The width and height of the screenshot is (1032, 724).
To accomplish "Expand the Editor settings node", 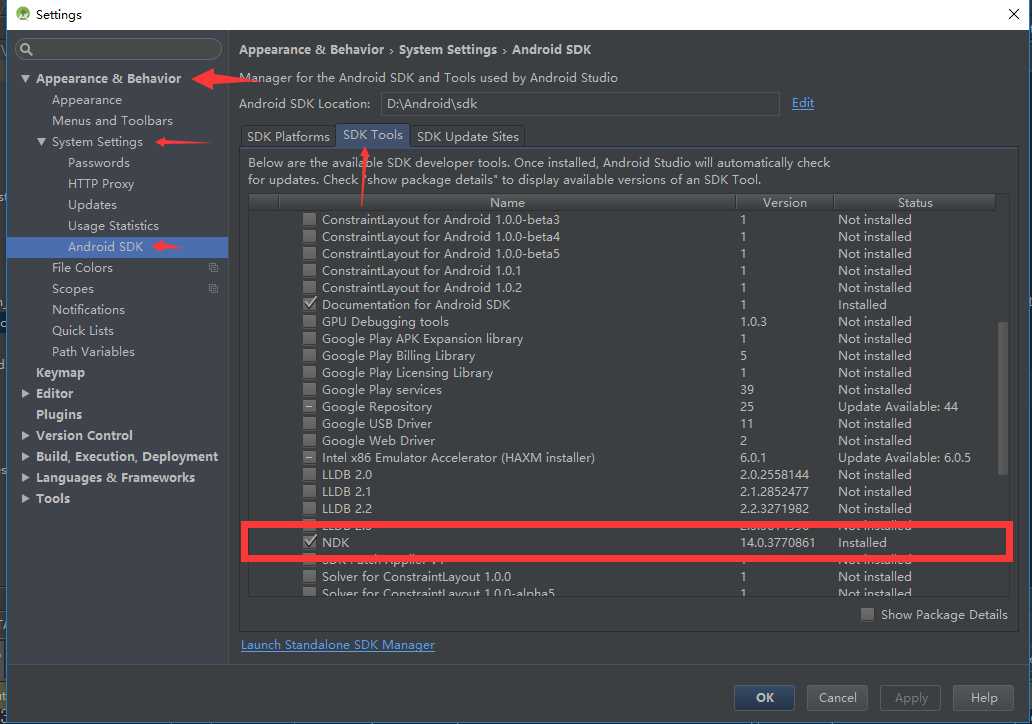I will point(25,394).
